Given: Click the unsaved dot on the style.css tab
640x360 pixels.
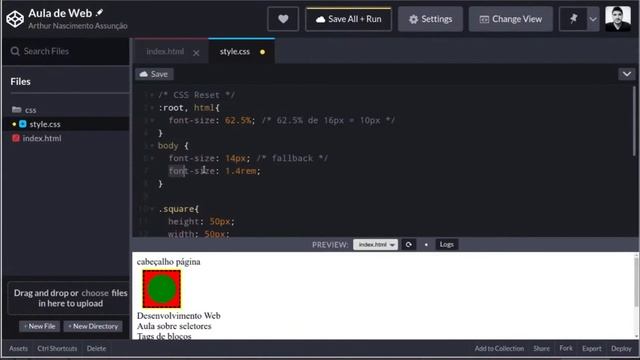Looking at the screenshot, I should pyautogui.click(x=262, y=52).
